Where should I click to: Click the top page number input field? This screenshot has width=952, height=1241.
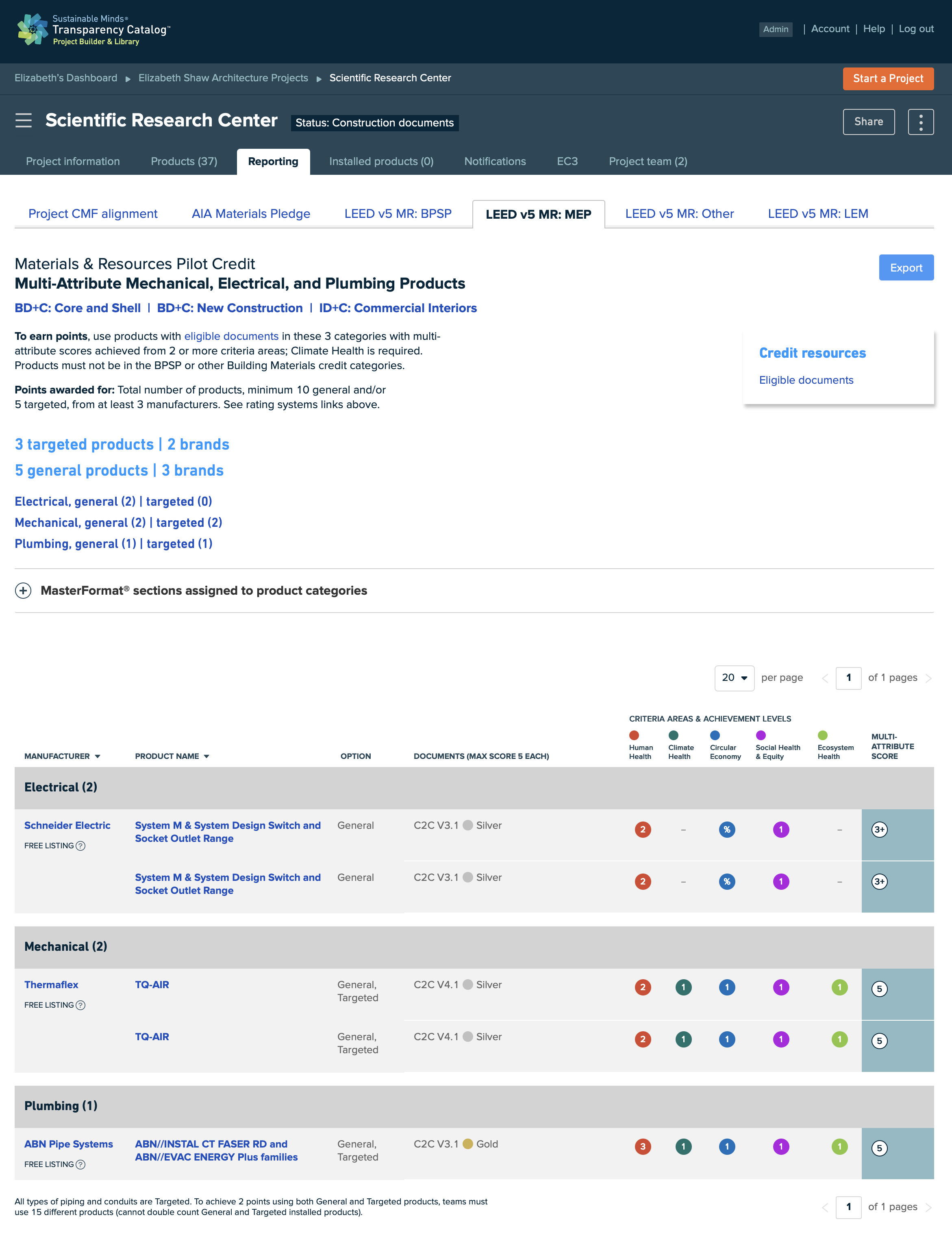click(x=848, y=678)
